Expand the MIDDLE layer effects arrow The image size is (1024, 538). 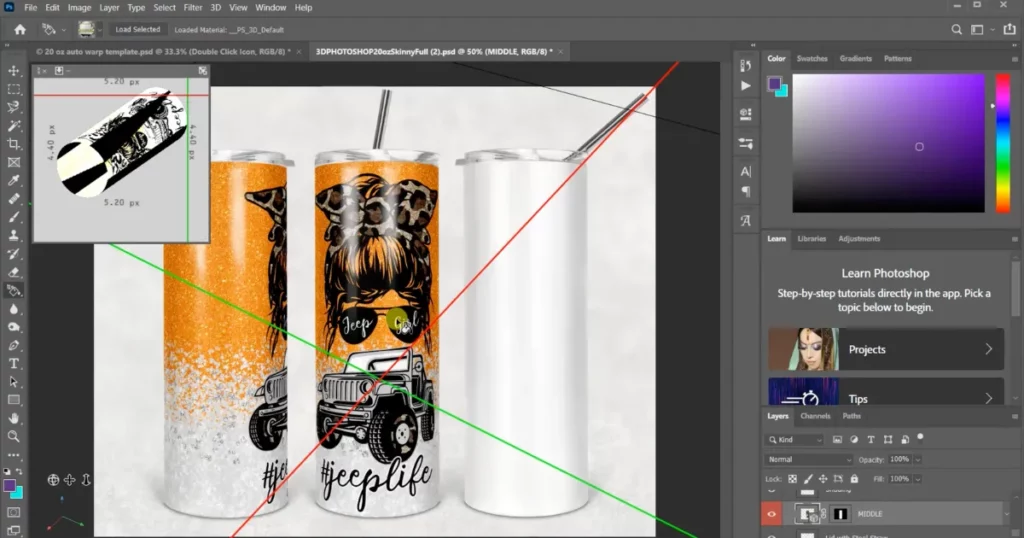tap(1007, 514)
